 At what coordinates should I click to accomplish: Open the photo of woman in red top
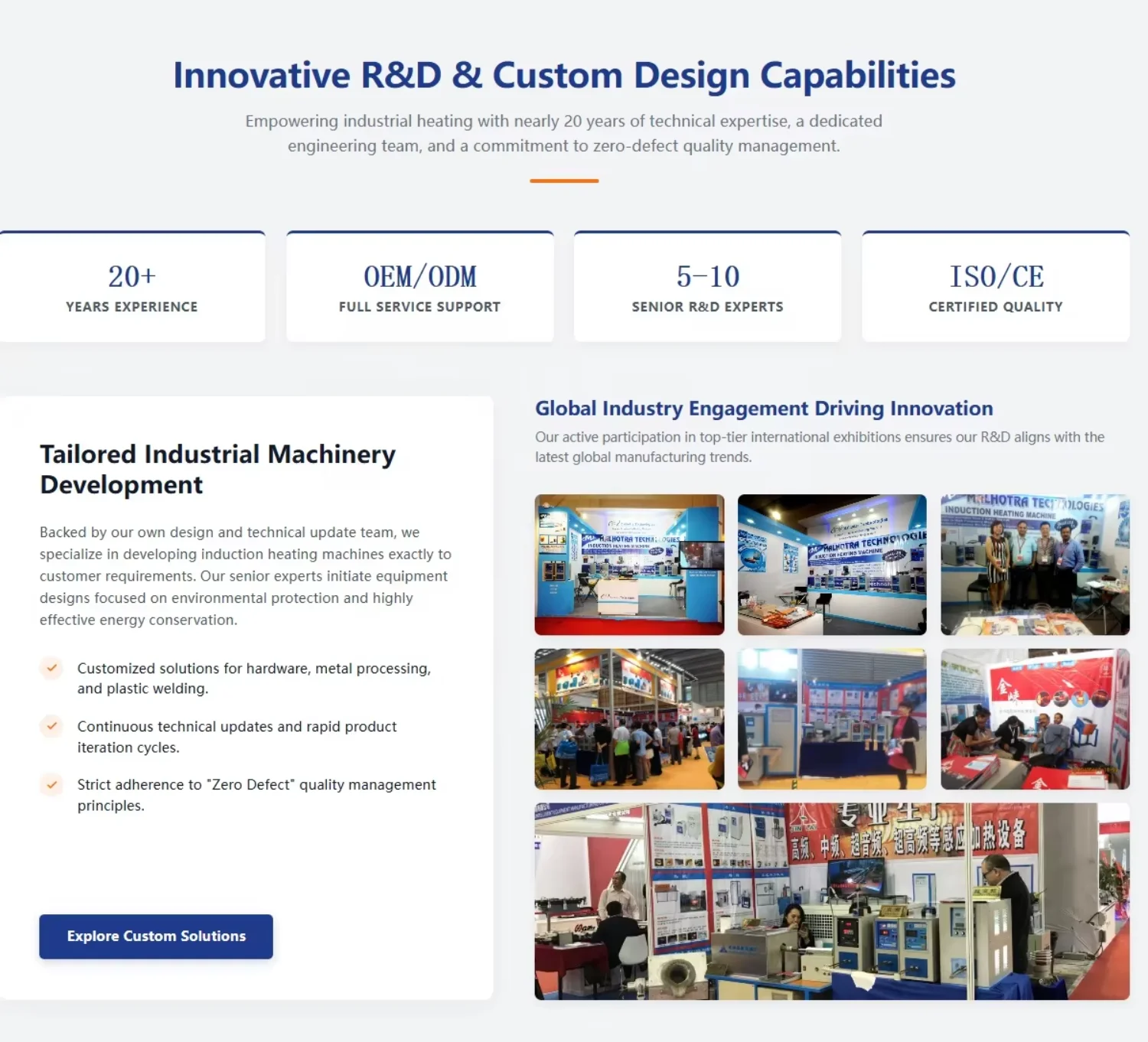[x=832, y=719]
